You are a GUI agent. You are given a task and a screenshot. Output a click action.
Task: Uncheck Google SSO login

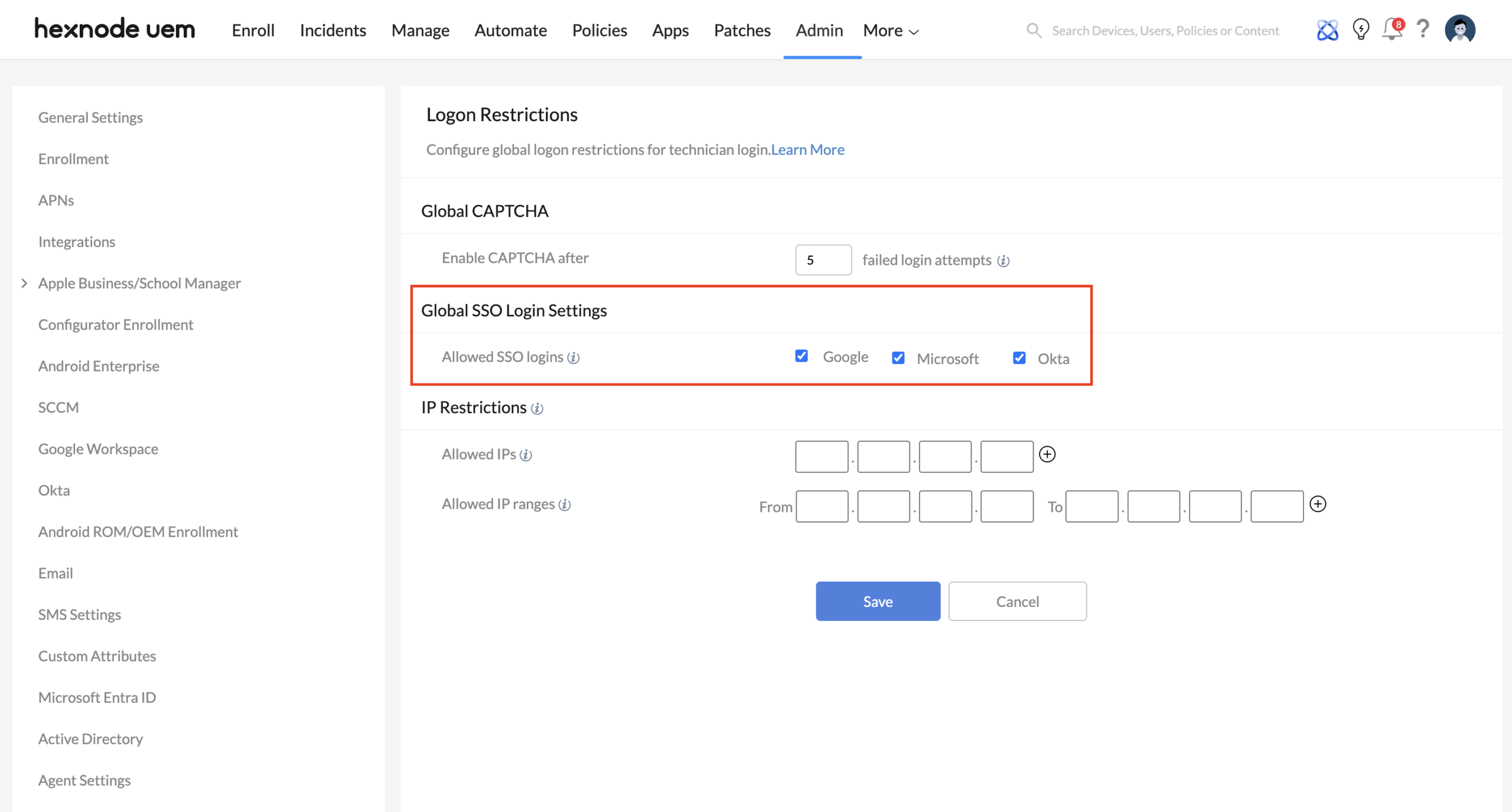click(801, 356)
